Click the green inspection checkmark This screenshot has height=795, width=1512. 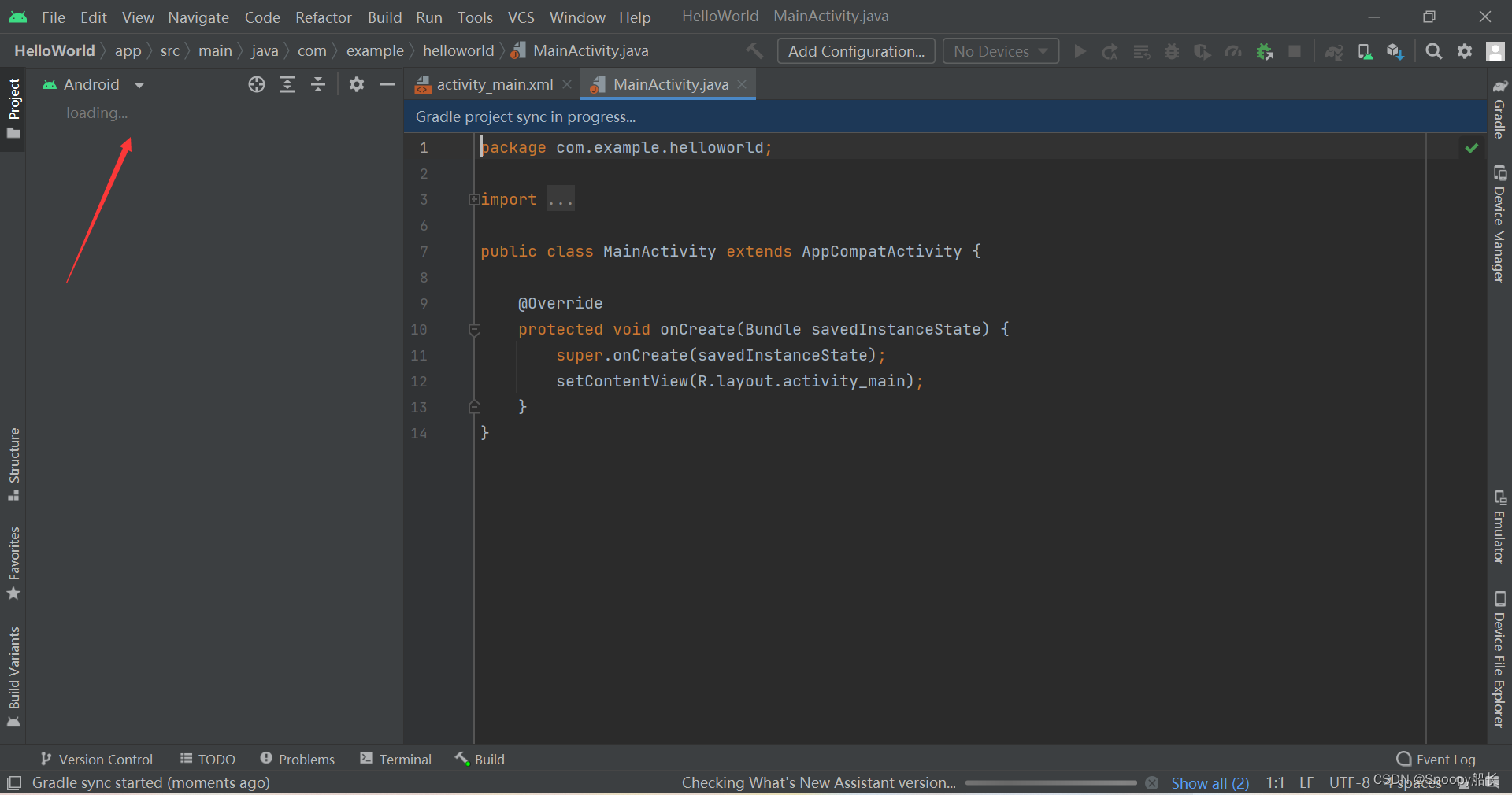(1471, 148)
